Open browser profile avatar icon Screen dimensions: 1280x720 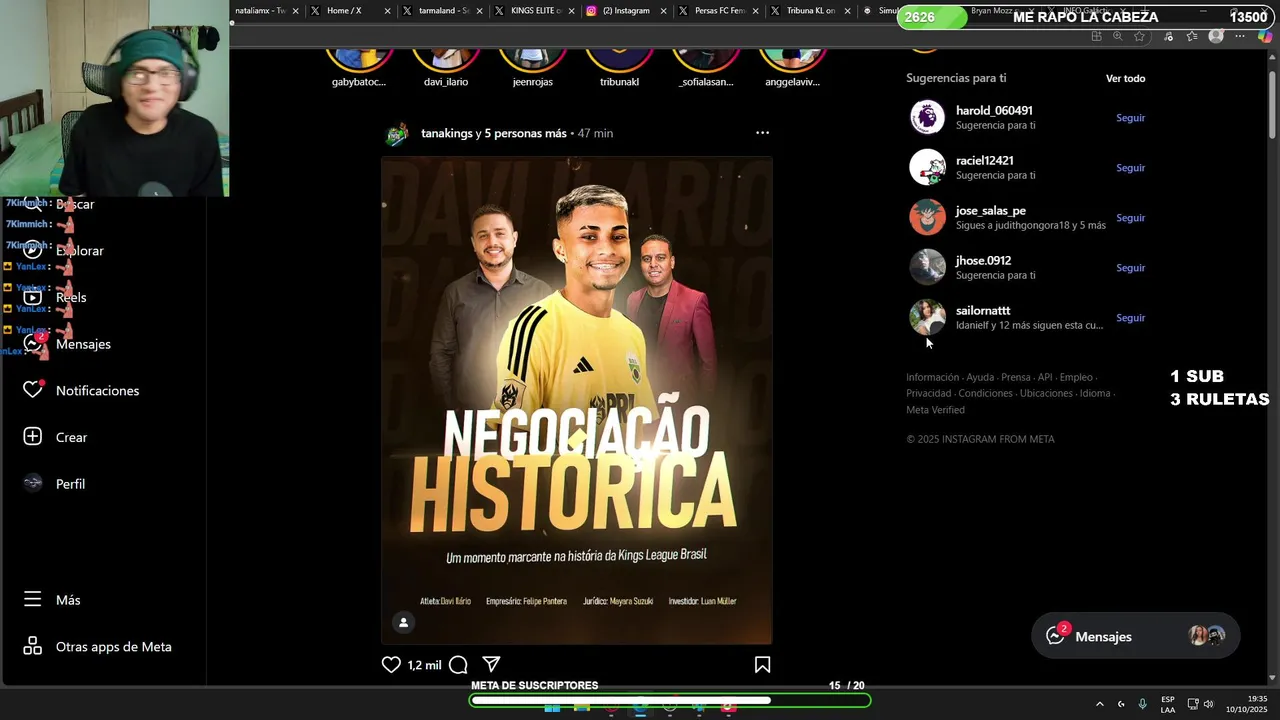point(1216,36)
